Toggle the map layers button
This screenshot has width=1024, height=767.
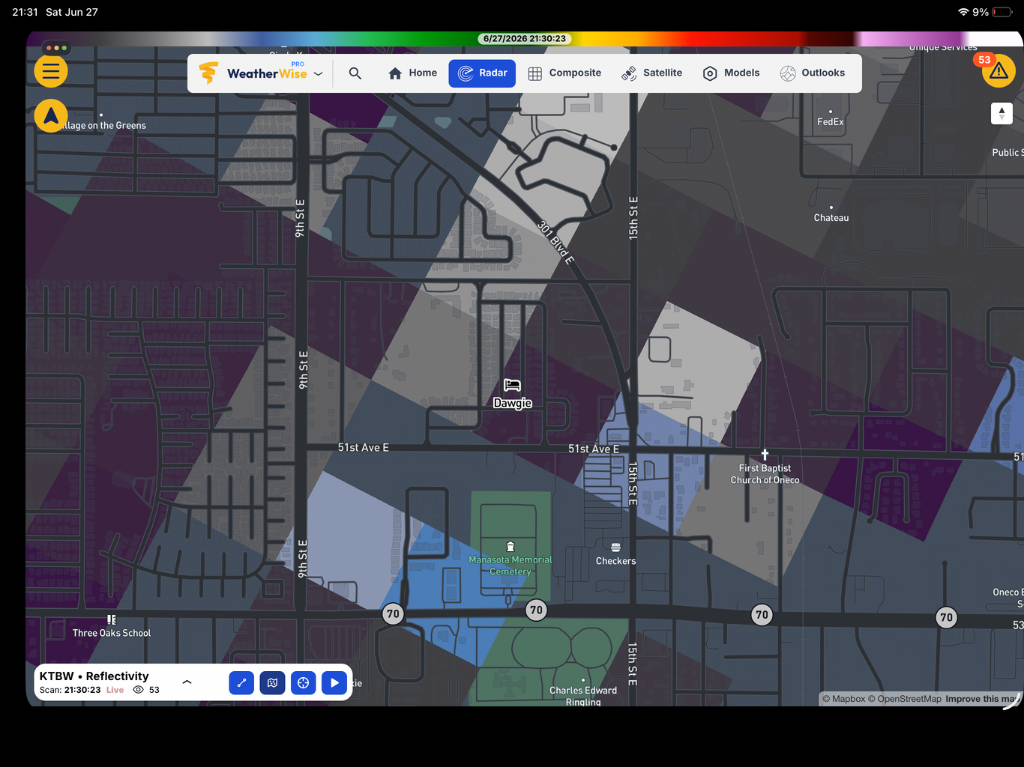click(272, 683)
